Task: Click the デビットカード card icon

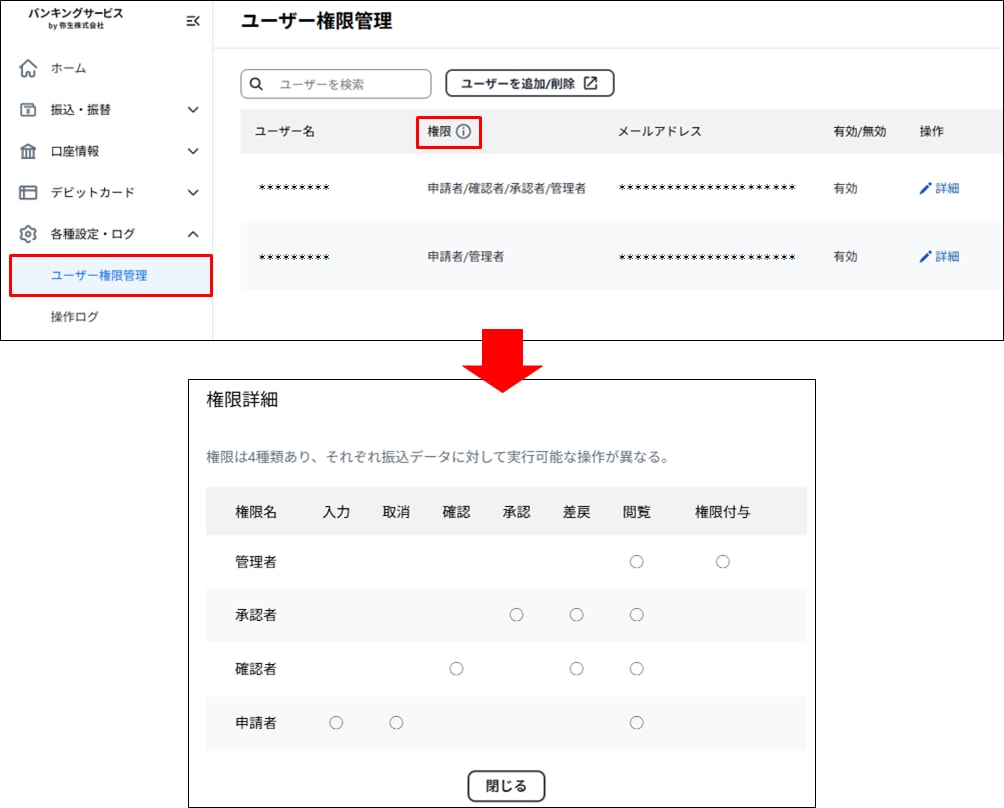Action: 28,192
